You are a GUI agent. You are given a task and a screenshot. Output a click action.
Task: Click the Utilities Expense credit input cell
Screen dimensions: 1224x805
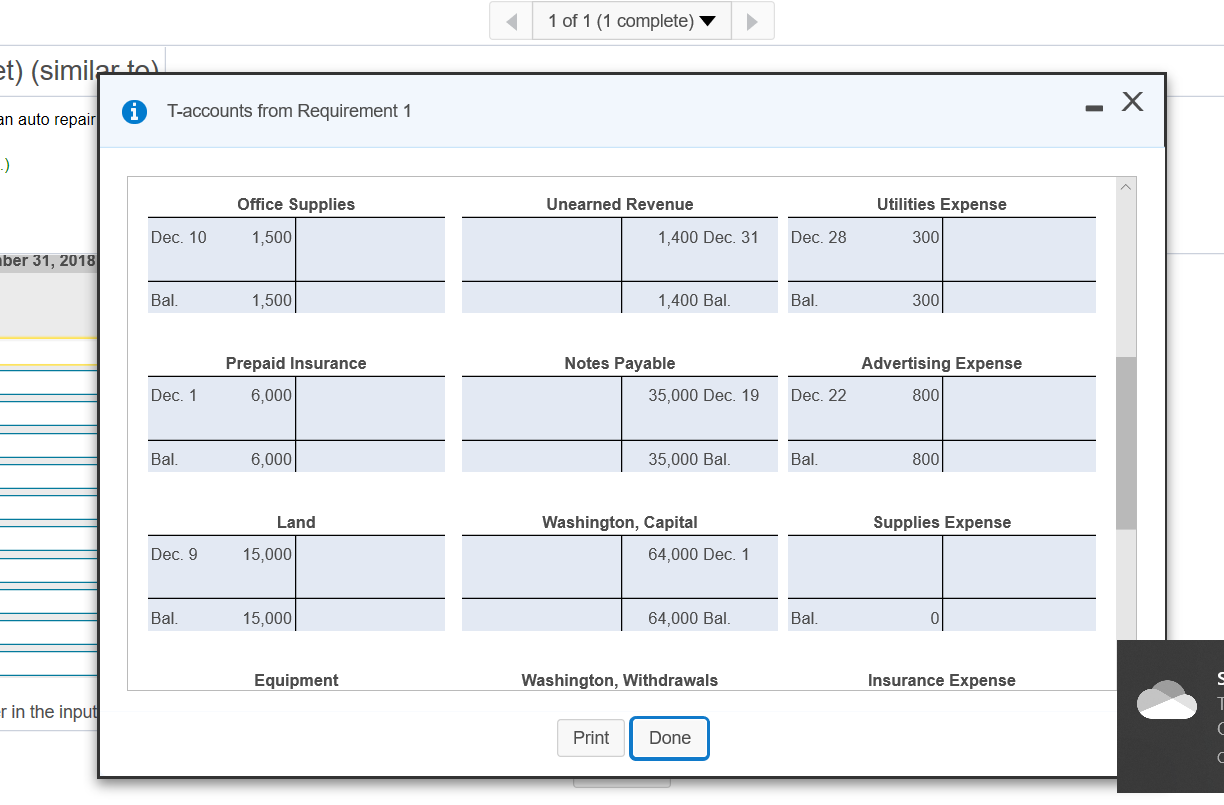click(1018, 250)
